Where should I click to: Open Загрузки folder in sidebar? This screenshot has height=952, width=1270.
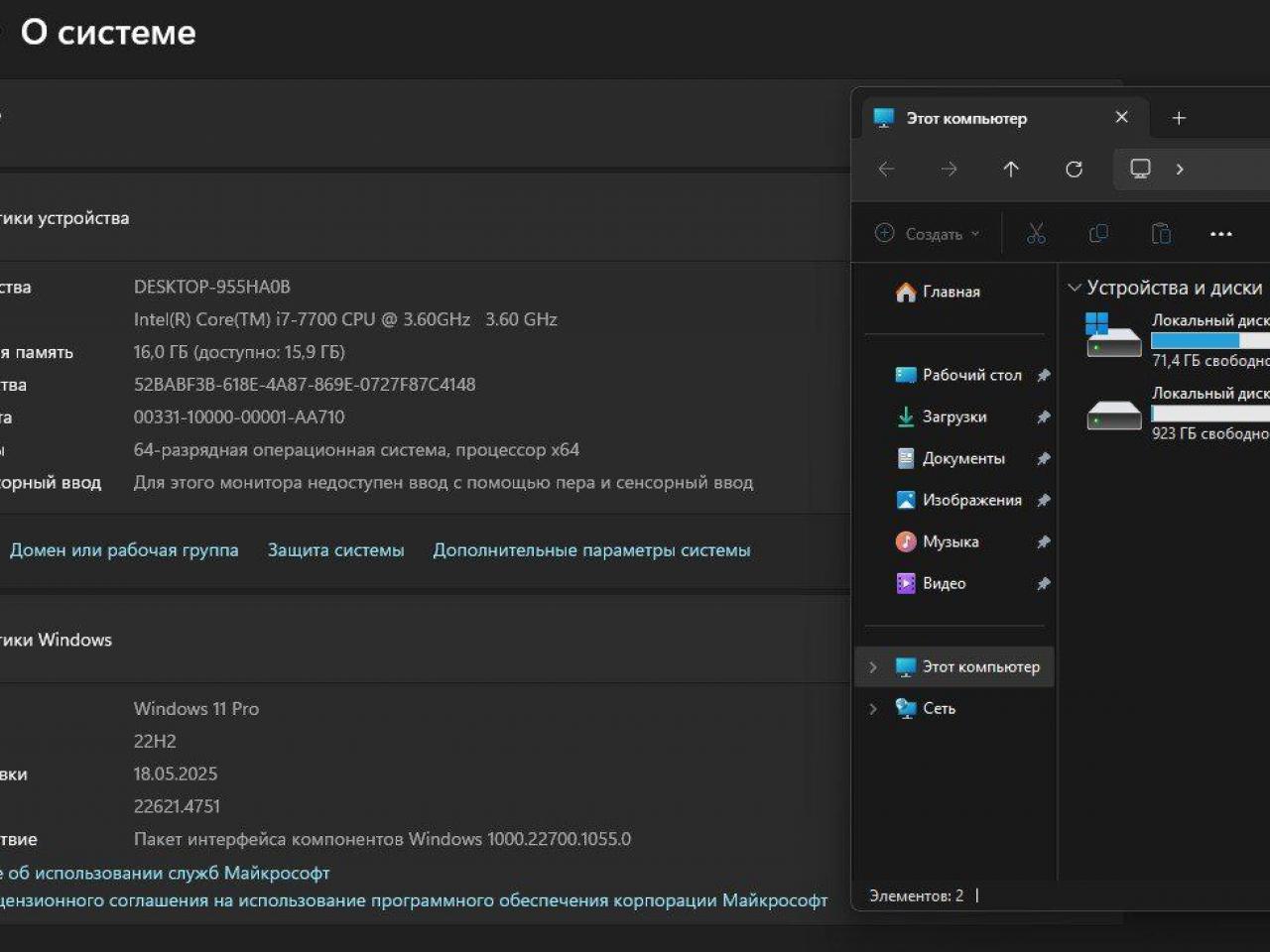click(942, 416)
